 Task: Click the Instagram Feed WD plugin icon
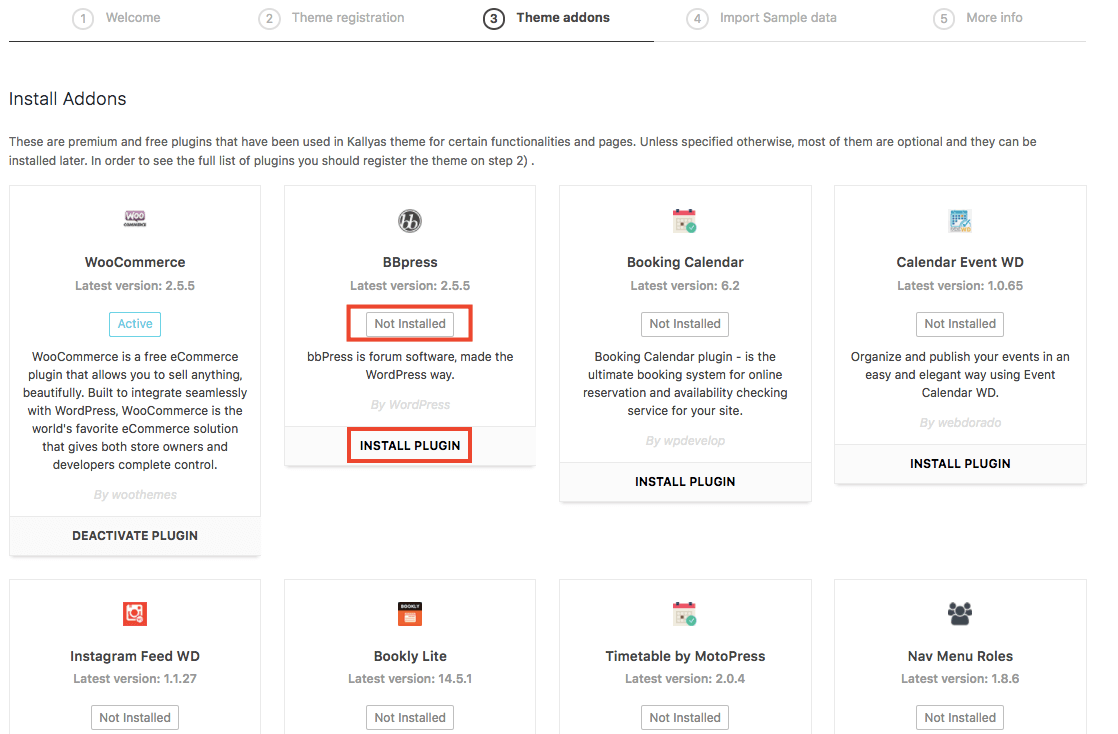point(135,613)
